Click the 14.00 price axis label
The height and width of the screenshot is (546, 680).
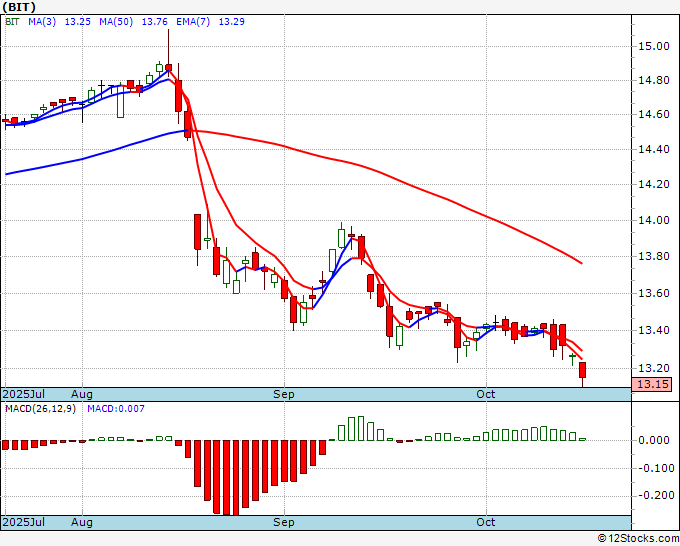coord(654,220)
